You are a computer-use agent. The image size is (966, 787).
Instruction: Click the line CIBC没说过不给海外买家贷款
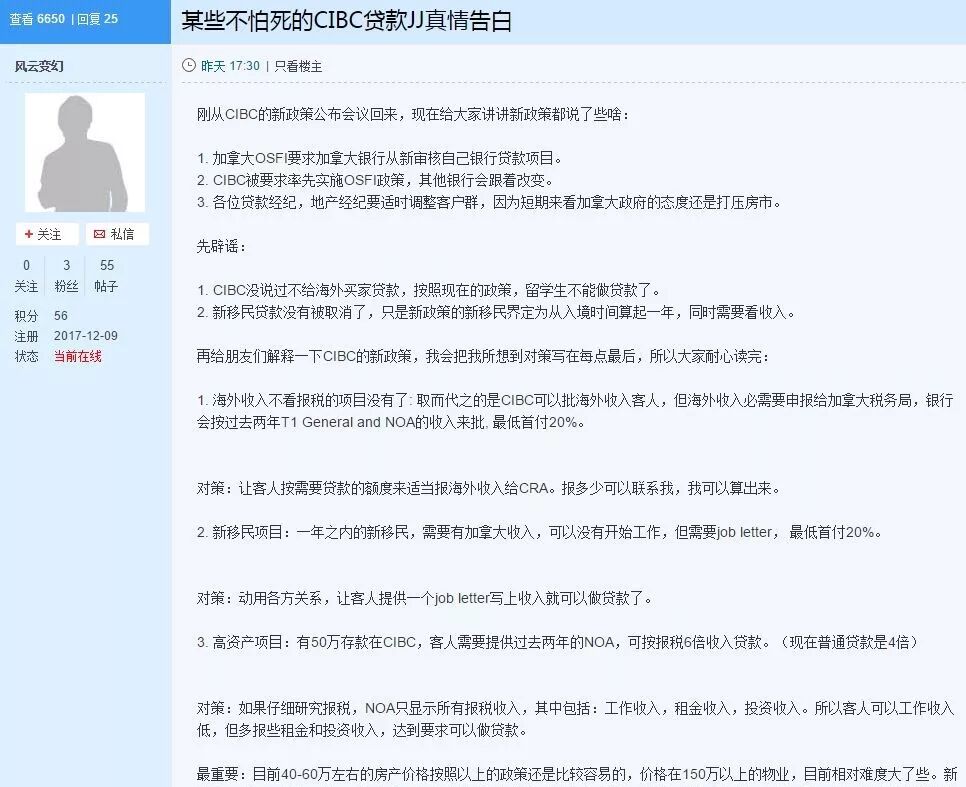[x=429, y=290]
